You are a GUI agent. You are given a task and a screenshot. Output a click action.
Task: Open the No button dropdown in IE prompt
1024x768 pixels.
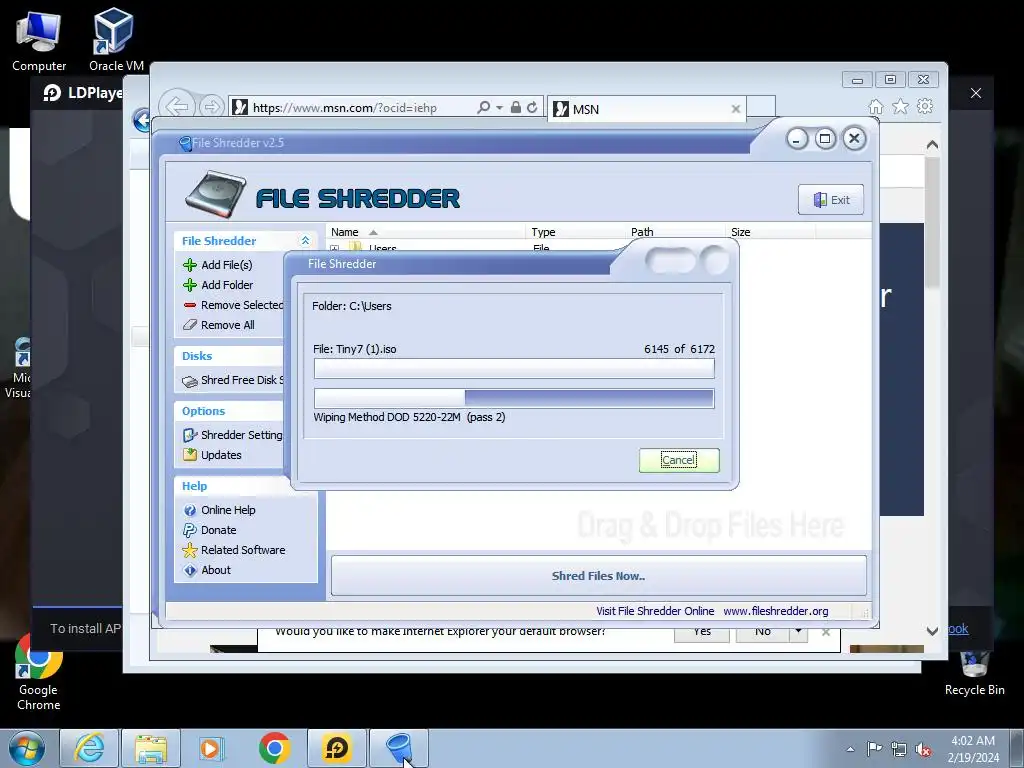point(799,632)
